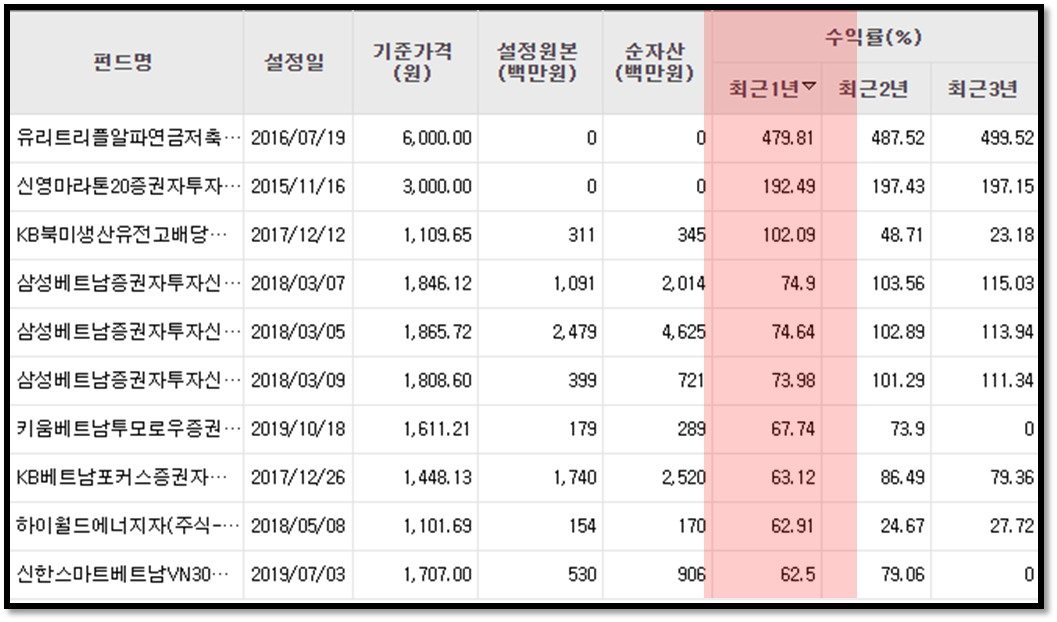Open fund 키움베트남투모로우증권…
Image resolution: width=1057 pixels, height=622 pixels.
(x=128, y=429)
